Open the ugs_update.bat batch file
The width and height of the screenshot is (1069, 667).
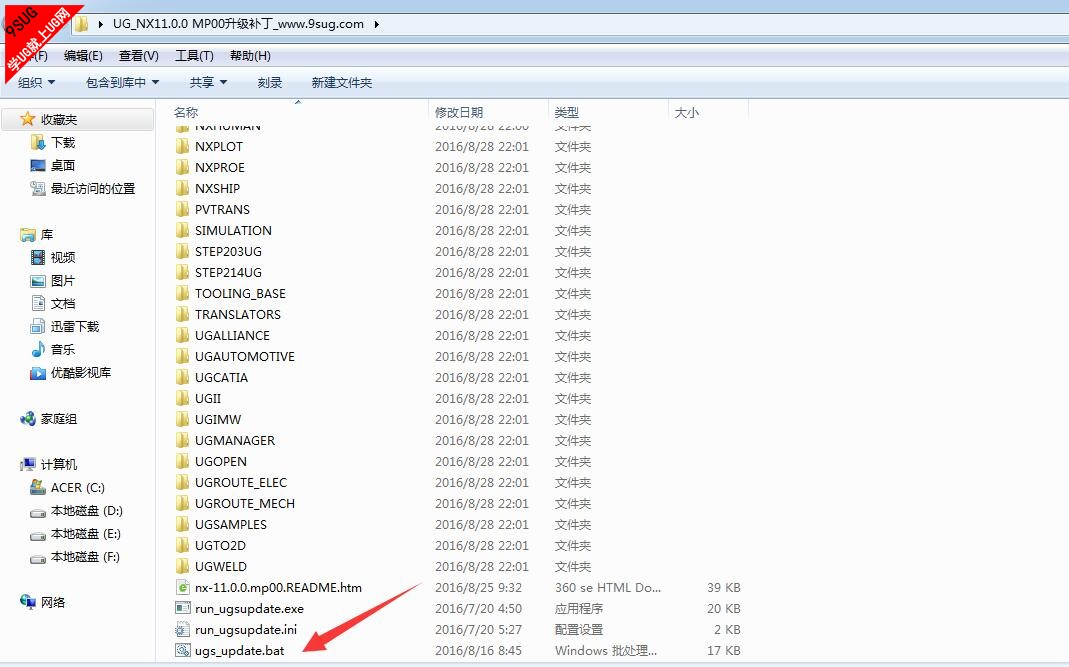click(x=239, y=651)
